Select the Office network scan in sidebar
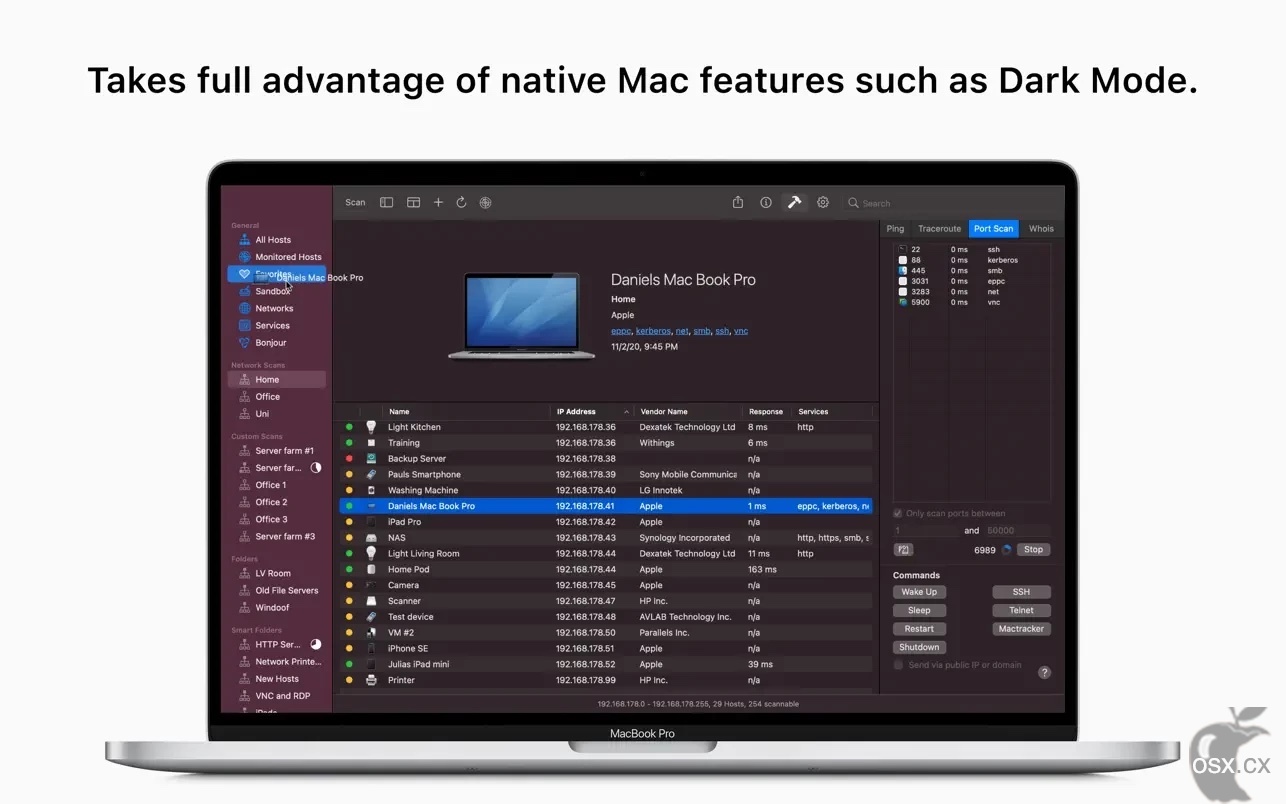This screenshot has width=1286, height=804. coord(277,397)
